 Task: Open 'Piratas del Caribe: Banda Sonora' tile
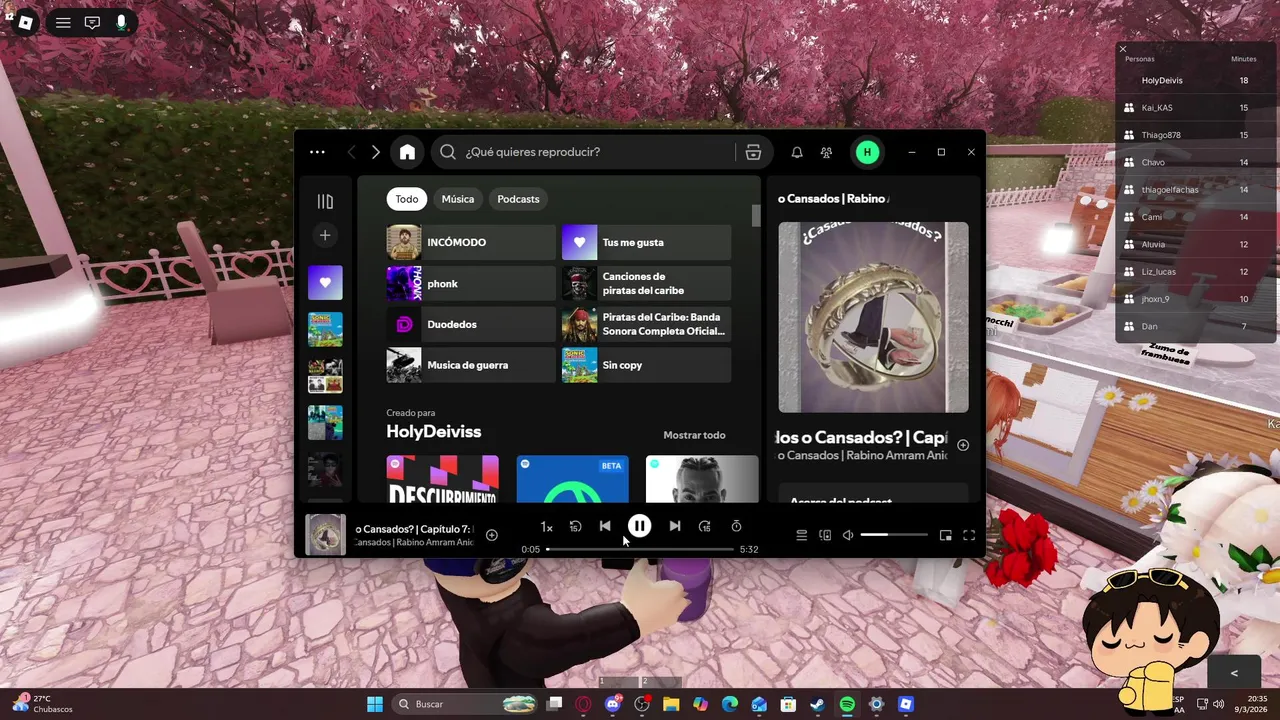click(646, 324)
